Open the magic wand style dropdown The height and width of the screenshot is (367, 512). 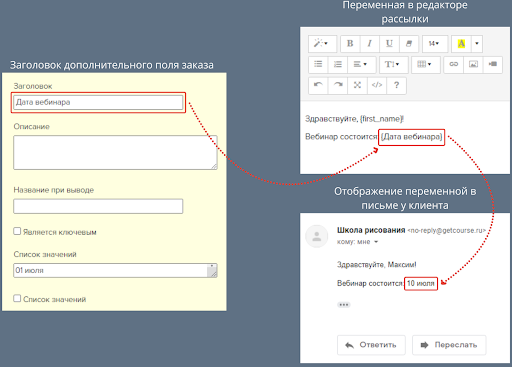click(x=322, y=44)
